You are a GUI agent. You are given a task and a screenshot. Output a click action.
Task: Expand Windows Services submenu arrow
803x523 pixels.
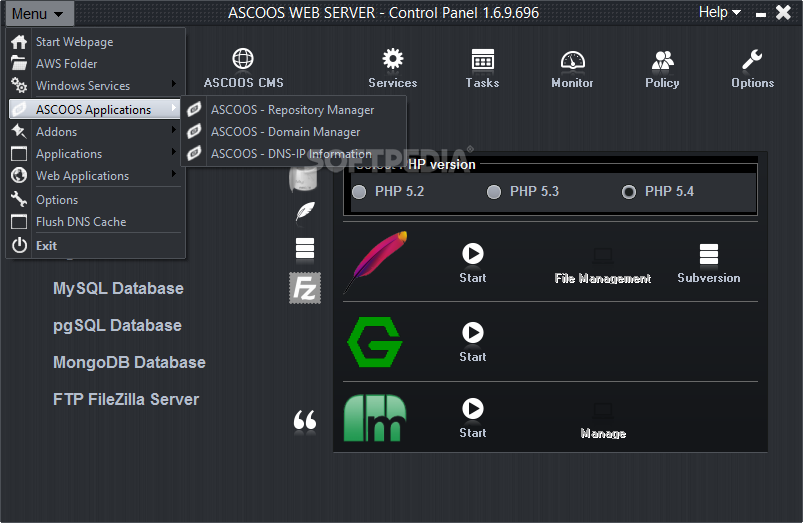tap(174, 83)
